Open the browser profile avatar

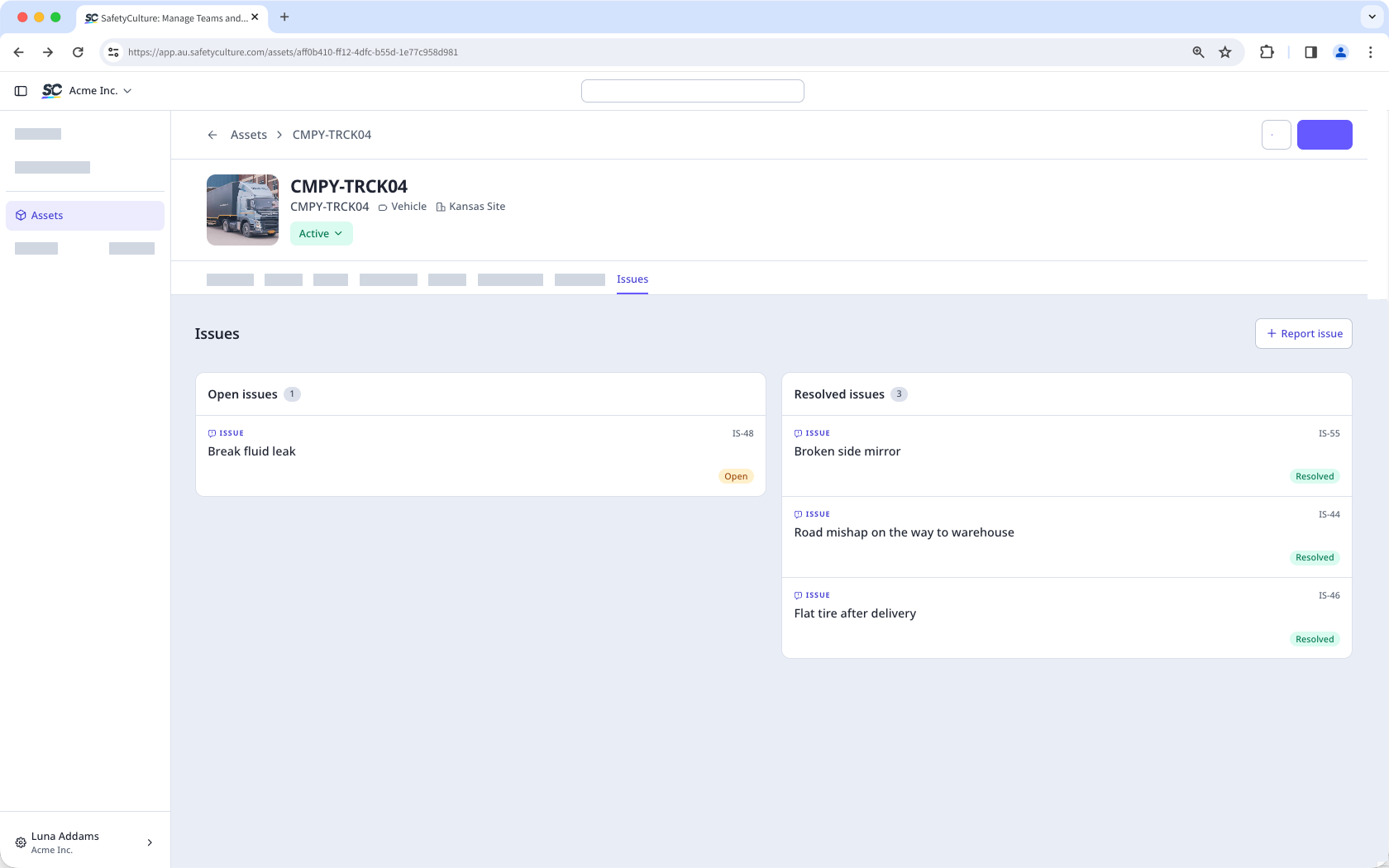point(1340,52)
